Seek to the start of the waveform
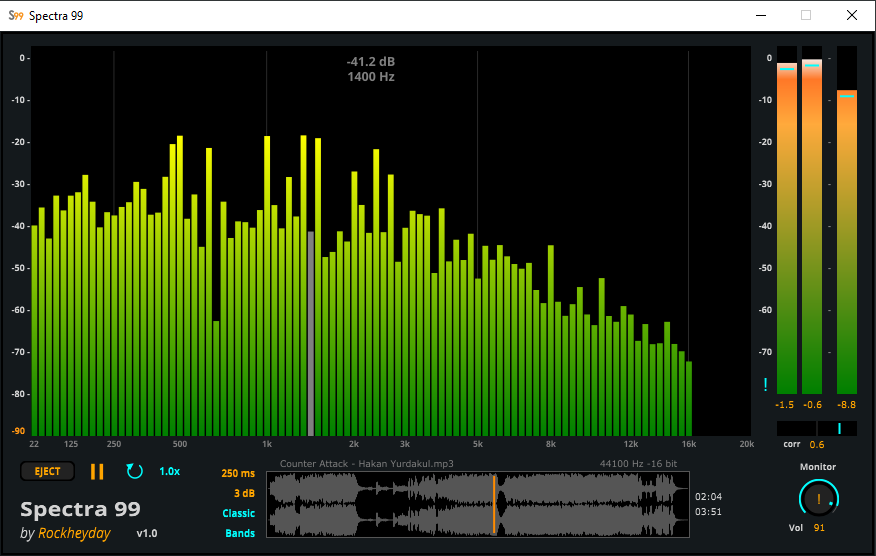 (271, 504)
